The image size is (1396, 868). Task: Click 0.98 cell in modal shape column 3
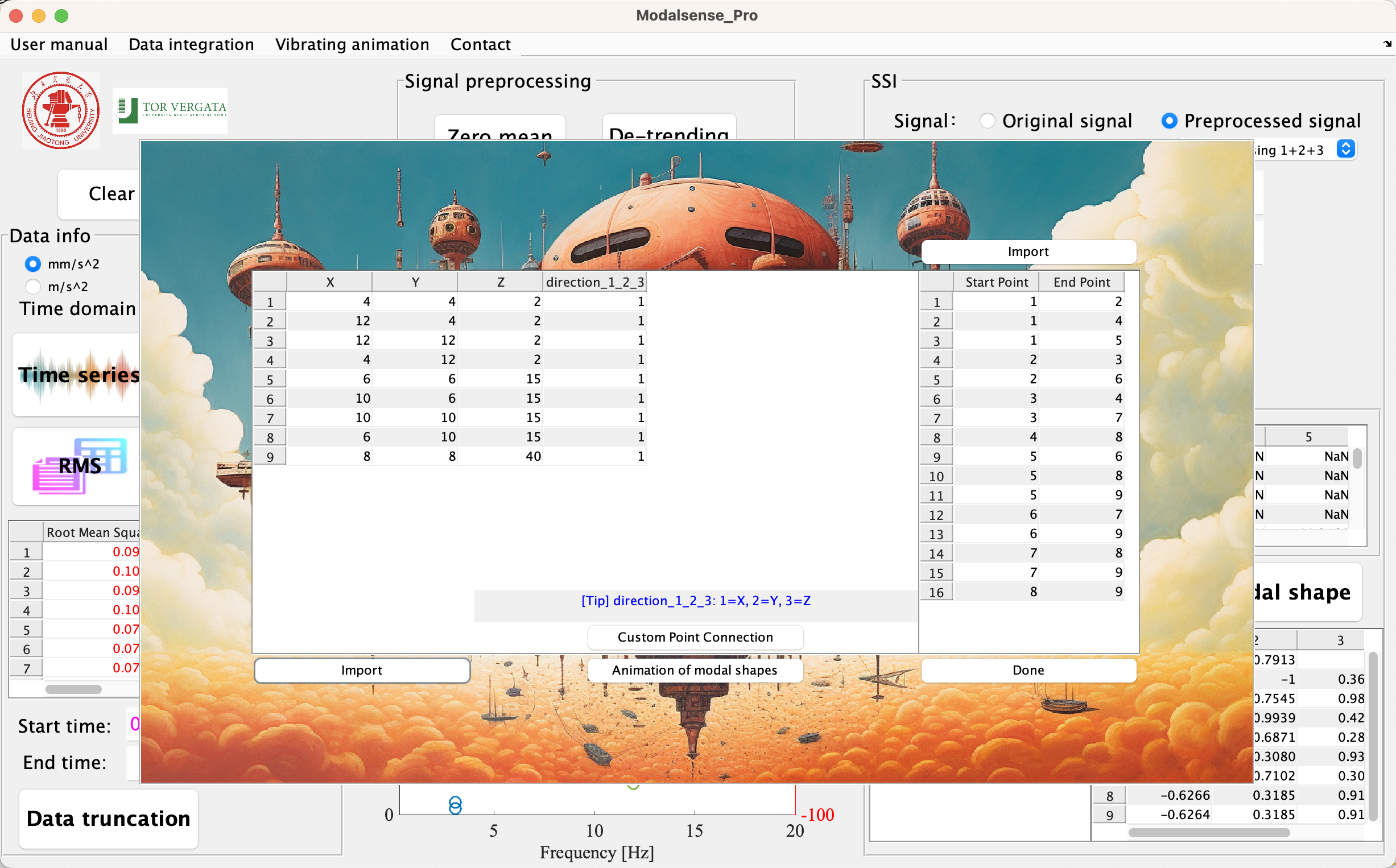point(1331,698)
